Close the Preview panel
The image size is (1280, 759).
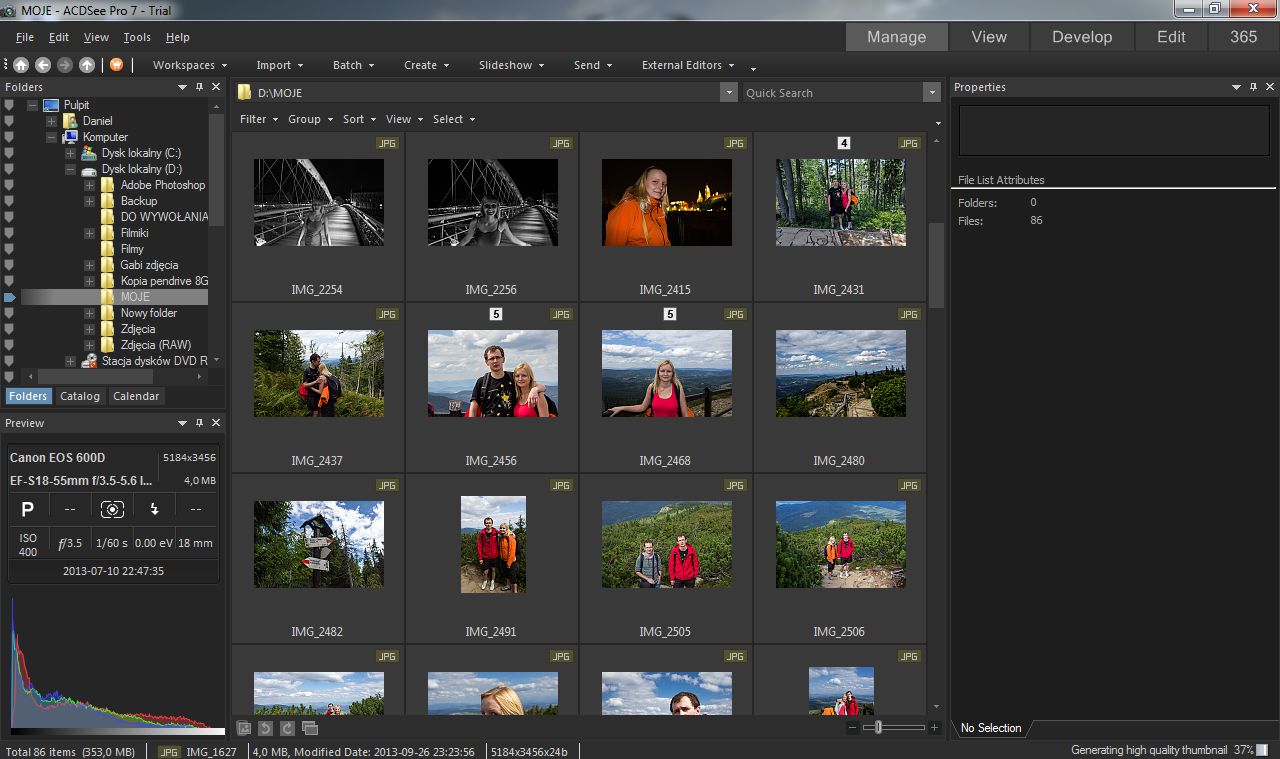(216, 423)
